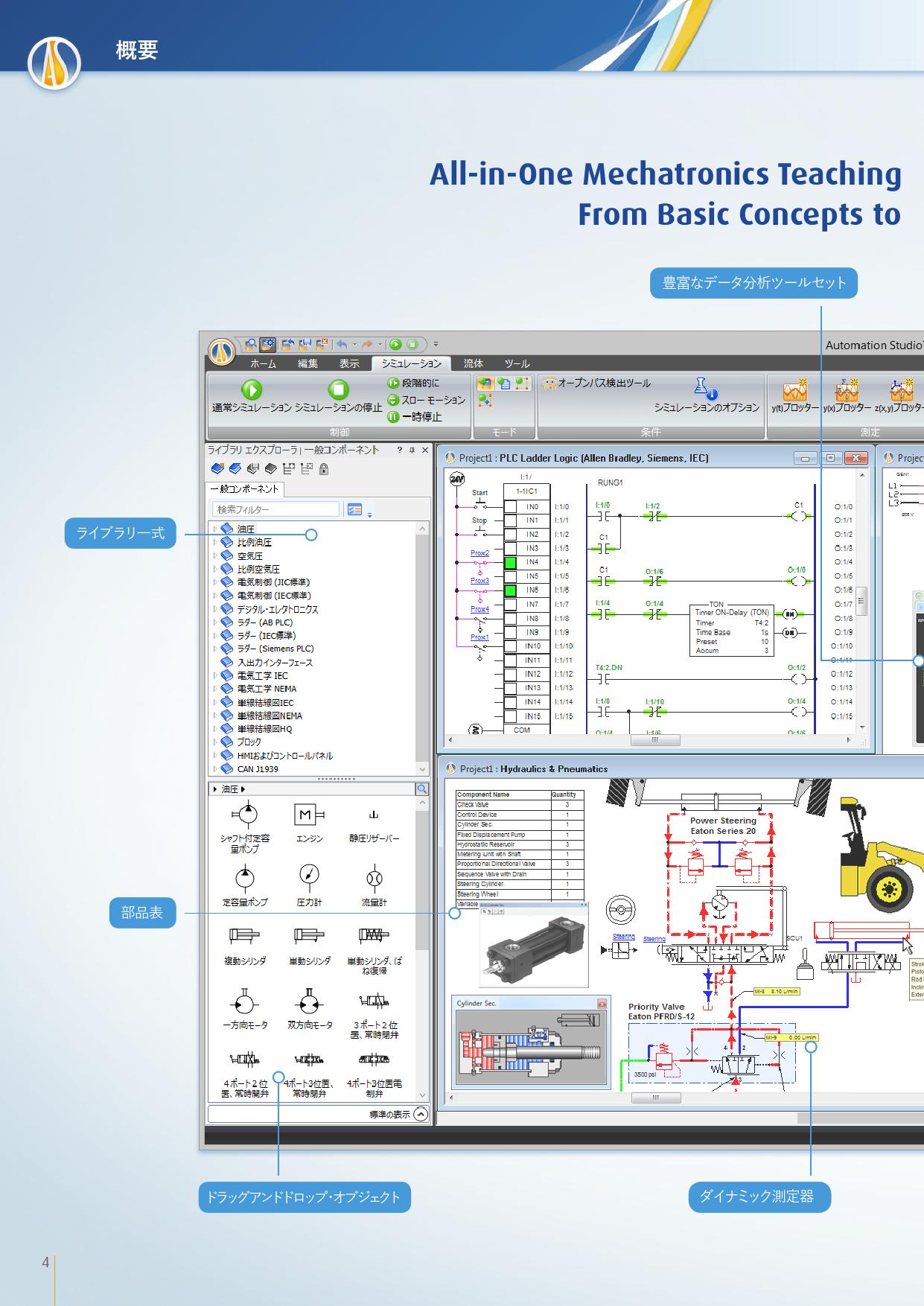Image resolution: width=924 pixels, height=1306 pixels.
Task: Expand the 空気圧 library tree node
Action: (215, 556)
